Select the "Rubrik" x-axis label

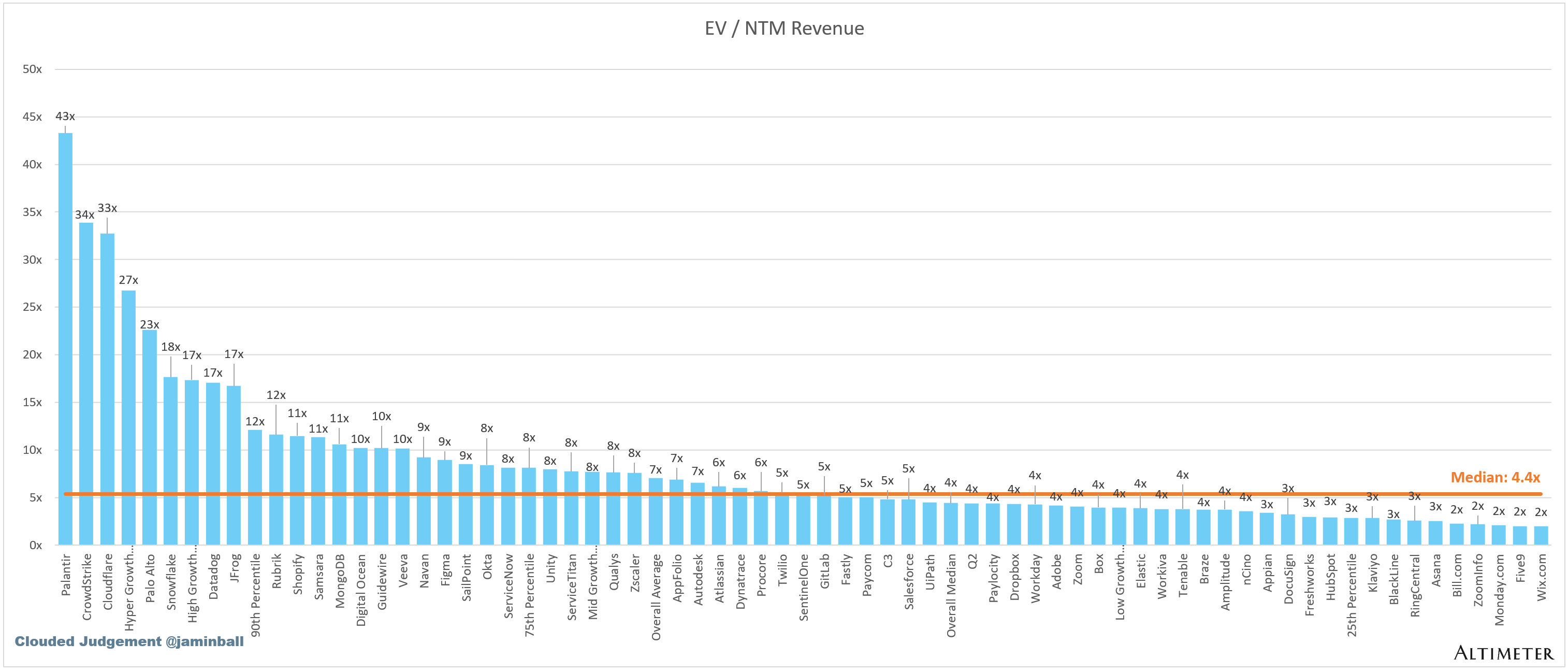[x=277, y=571]
